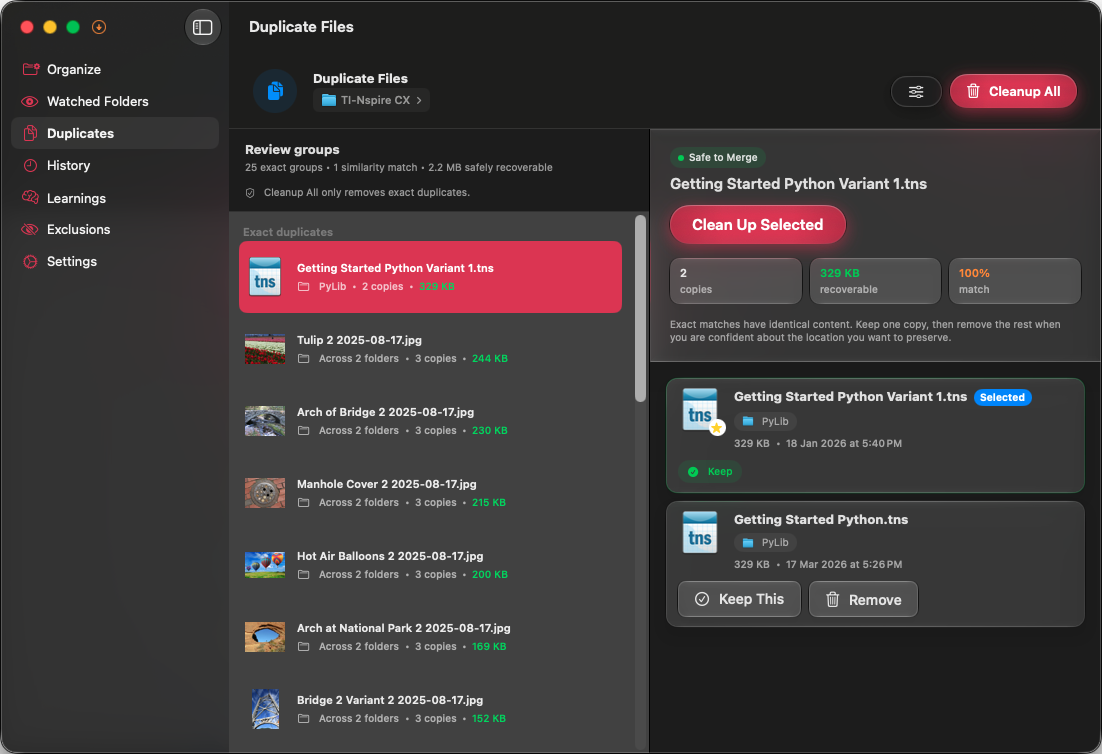Select Manhole Cover 2 2025-08-17.jpg group
This screenshot has height=754, width=1102.
(x=430, y=493)
